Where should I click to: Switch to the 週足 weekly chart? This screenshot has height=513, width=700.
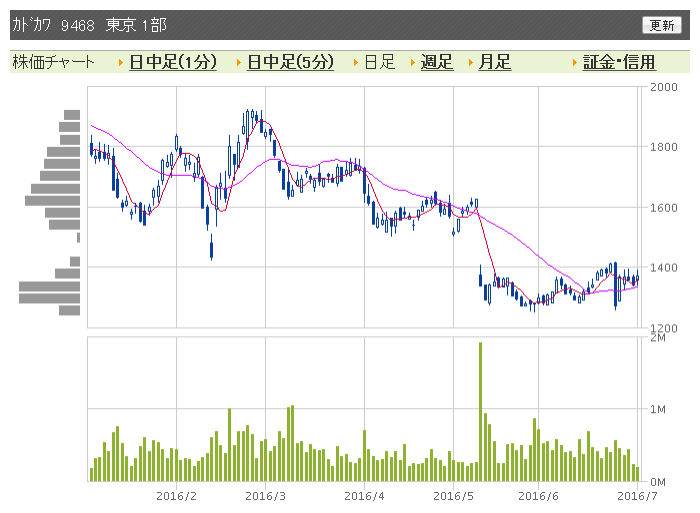pyautogui.click(x=437, y=62)
